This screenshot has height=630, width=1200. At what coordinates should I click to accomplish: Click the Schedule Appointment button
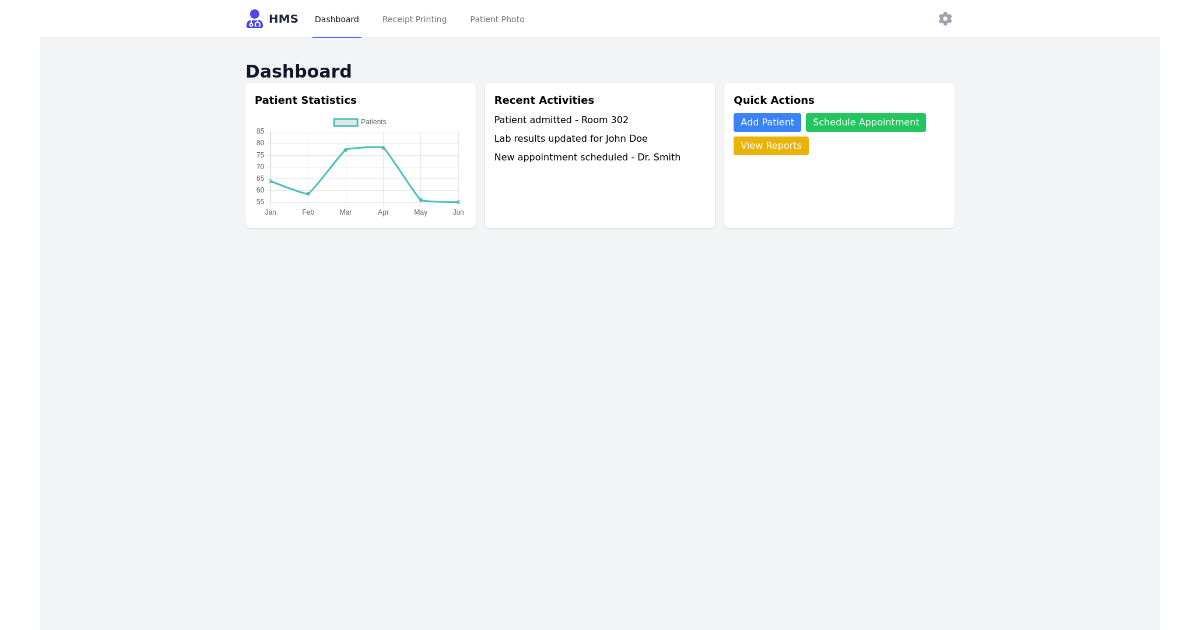866,122
